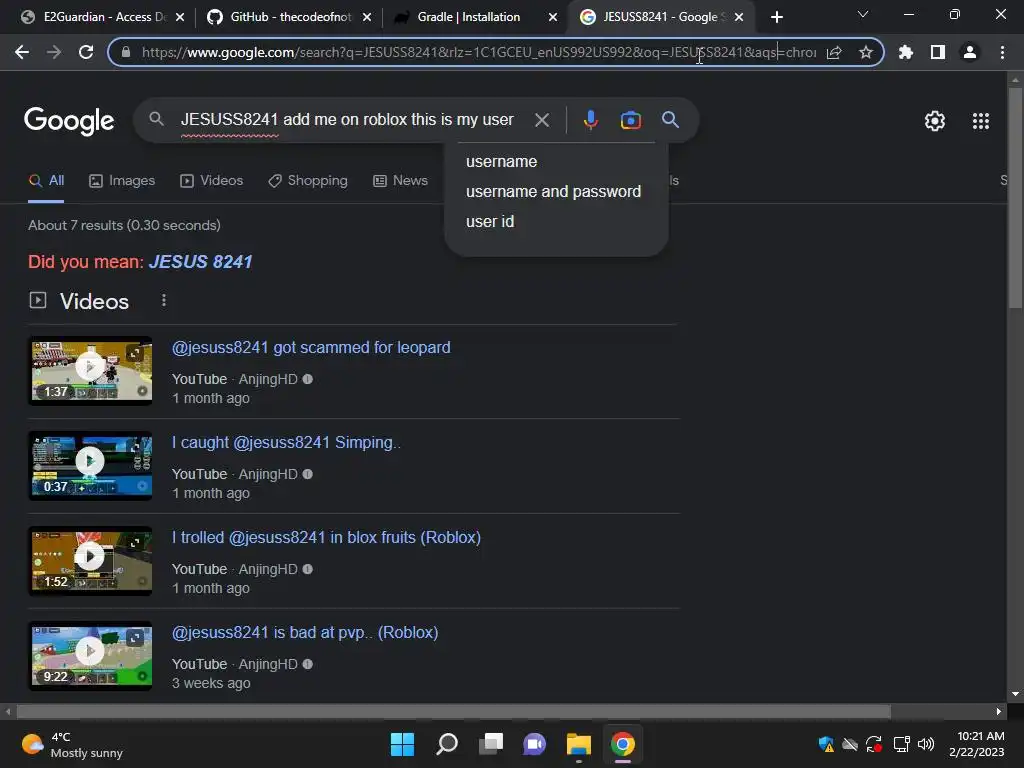Open a new browser tab

pos(776,17)
